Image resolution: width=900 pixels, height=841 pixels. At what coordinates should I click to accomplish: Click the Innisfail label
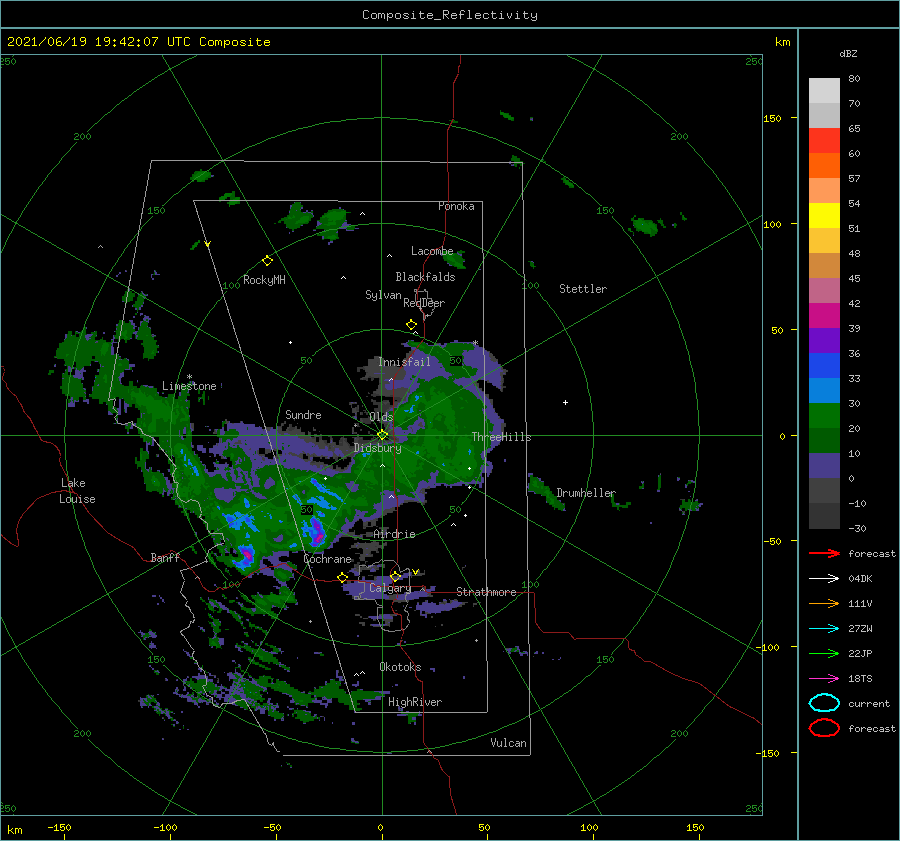[404, 362]
